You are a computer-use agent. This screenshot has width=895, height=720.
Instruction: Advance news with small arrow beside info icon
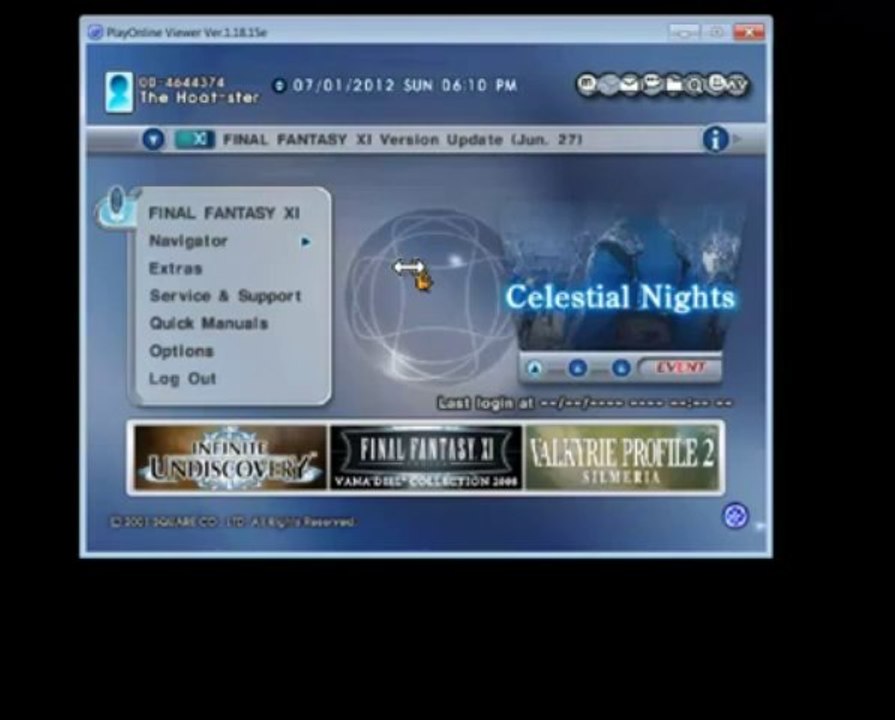(737, 139)
